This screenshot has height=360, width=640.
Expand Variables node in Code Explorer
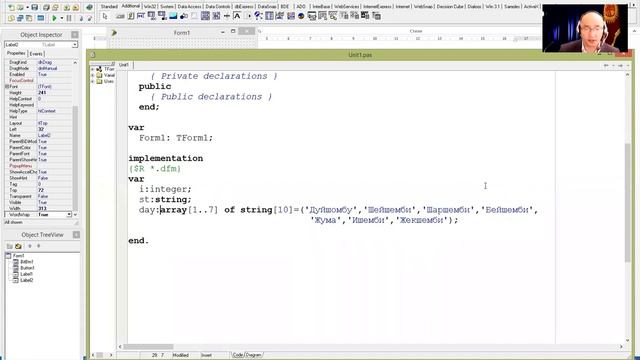[x=93, y=75]
